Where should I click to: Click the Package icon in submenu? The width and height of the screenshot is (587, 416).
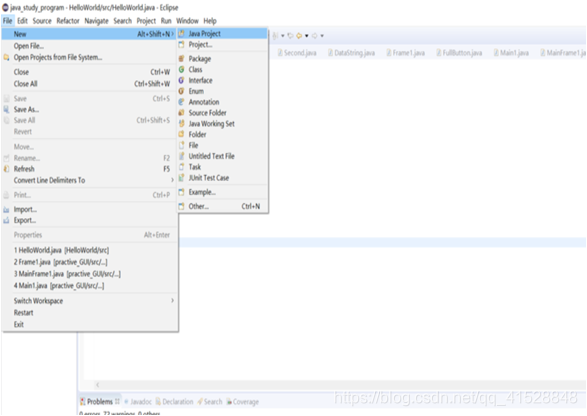[x=182, y=59]
